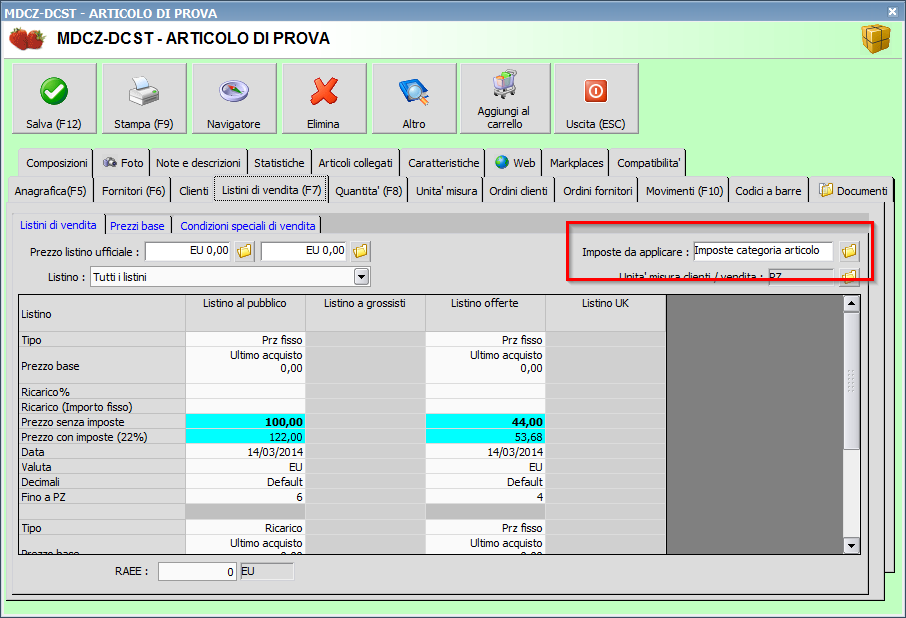The width and height of the screenshot is (906, 618).
Task: Click the strawberry article icon in header
Action: (x=27, y=39)
